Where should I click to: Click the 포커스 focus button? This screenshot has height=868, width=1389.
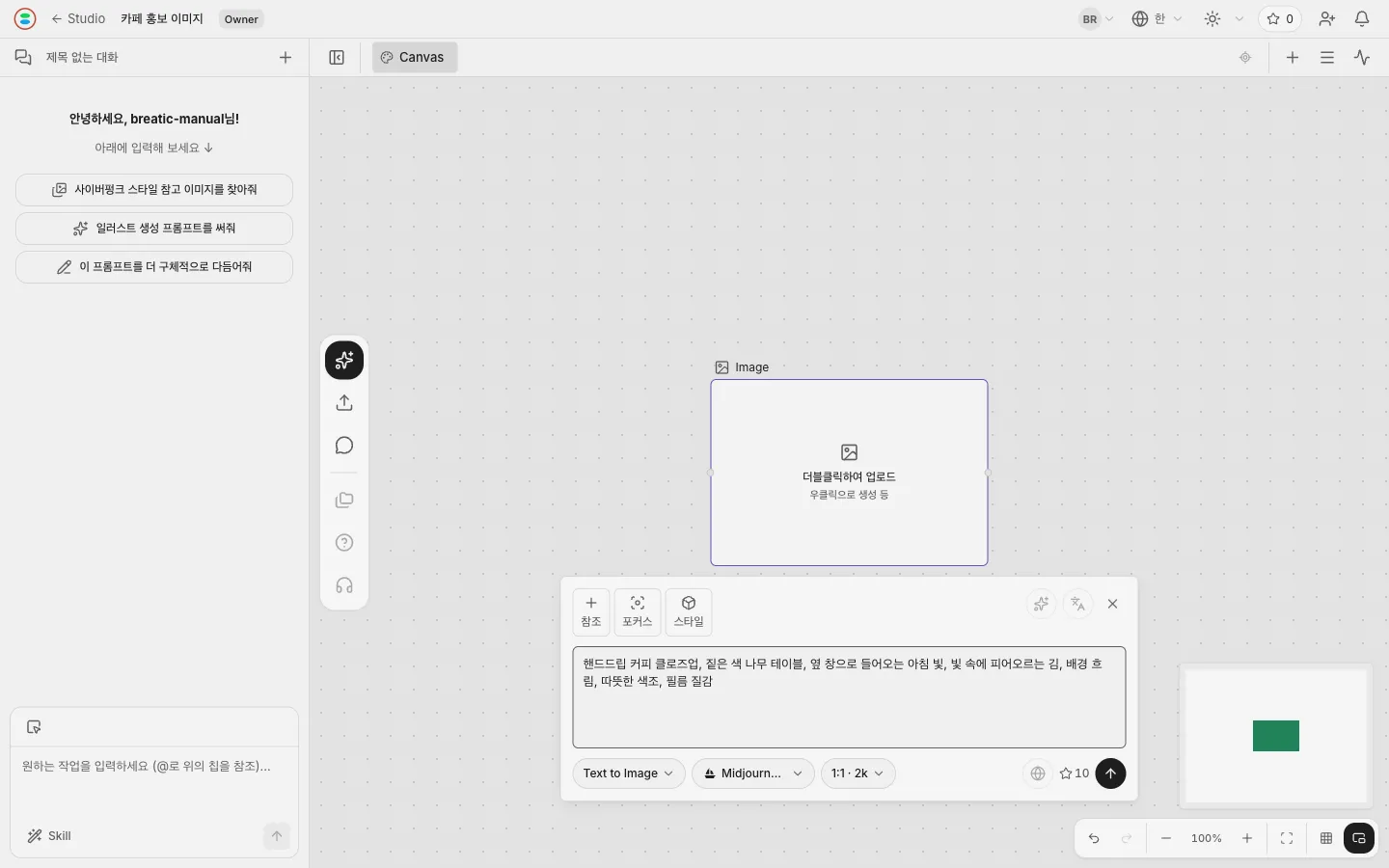tap(638, 612)
